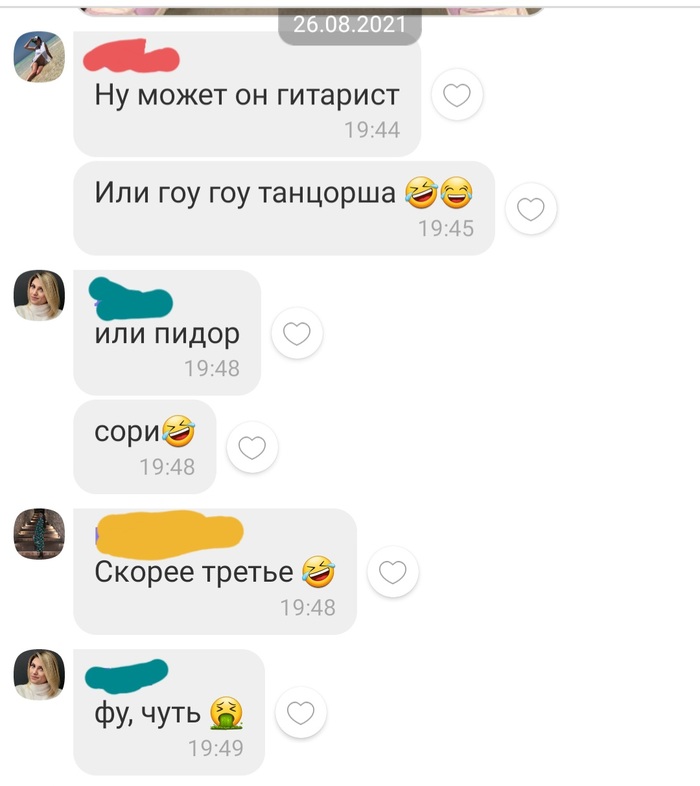Tap the teal-scribbled name above 19:48 message
The image size is (700, 786).
pyautogui.click(x=130, y=299)
